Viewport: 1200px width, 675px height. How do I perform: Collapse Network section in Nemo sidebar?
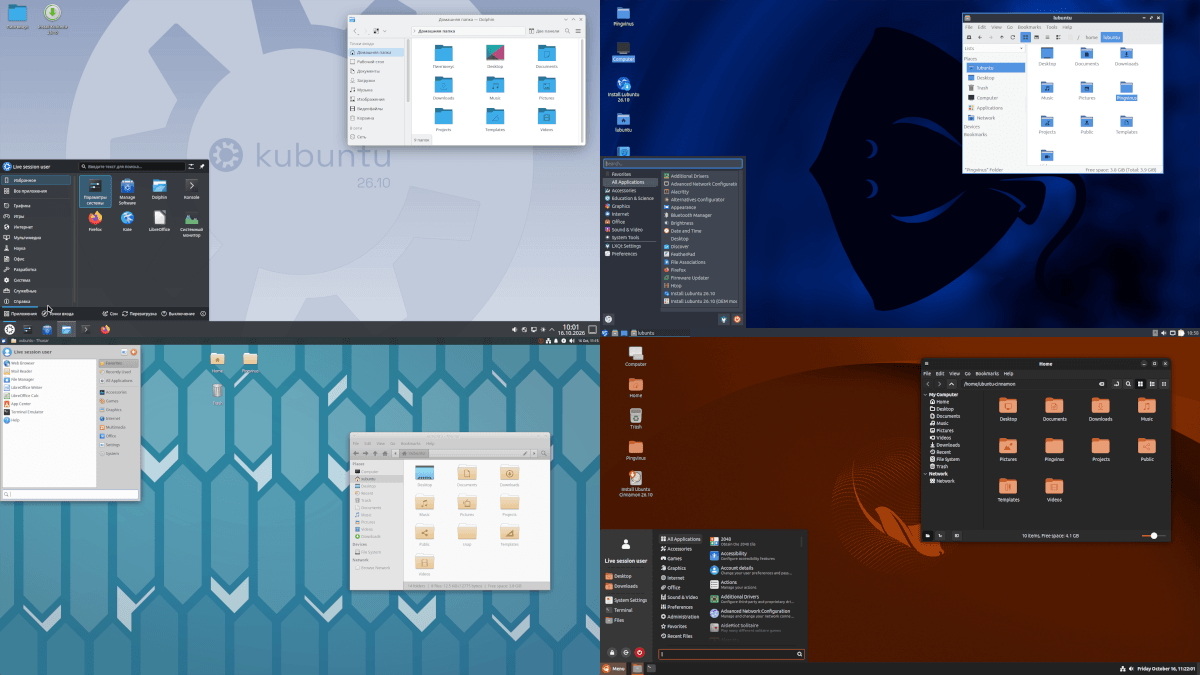pyautogui.click(x=925, y=474)
